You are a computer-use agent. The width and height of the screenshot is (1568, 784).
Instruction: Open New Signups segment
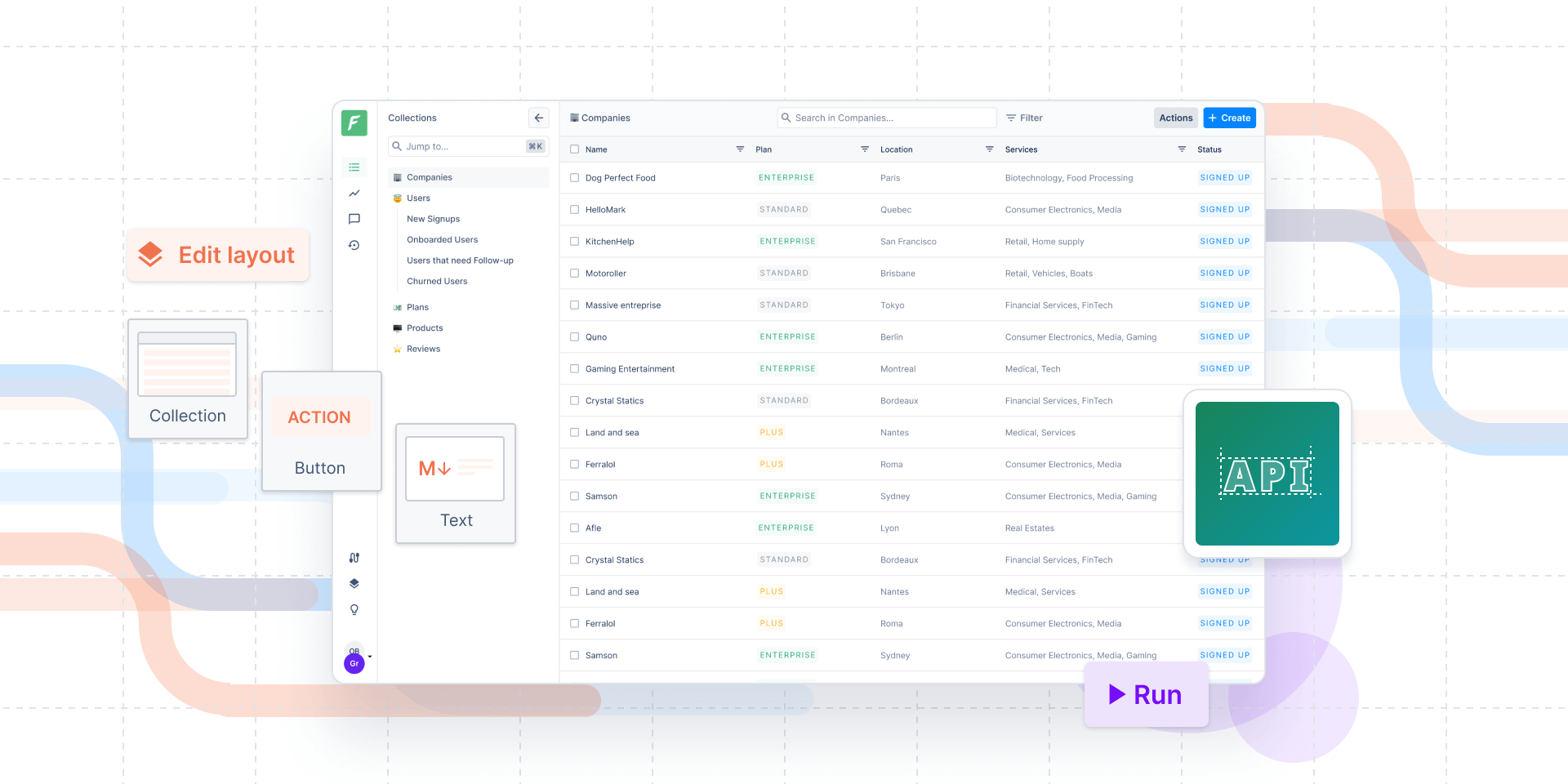point(433,219)
